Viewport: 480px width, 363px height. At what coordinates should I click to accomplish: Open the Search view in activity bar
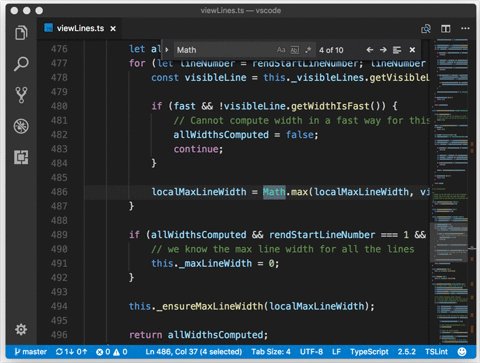pyautogui.click(x=21, y=64)
